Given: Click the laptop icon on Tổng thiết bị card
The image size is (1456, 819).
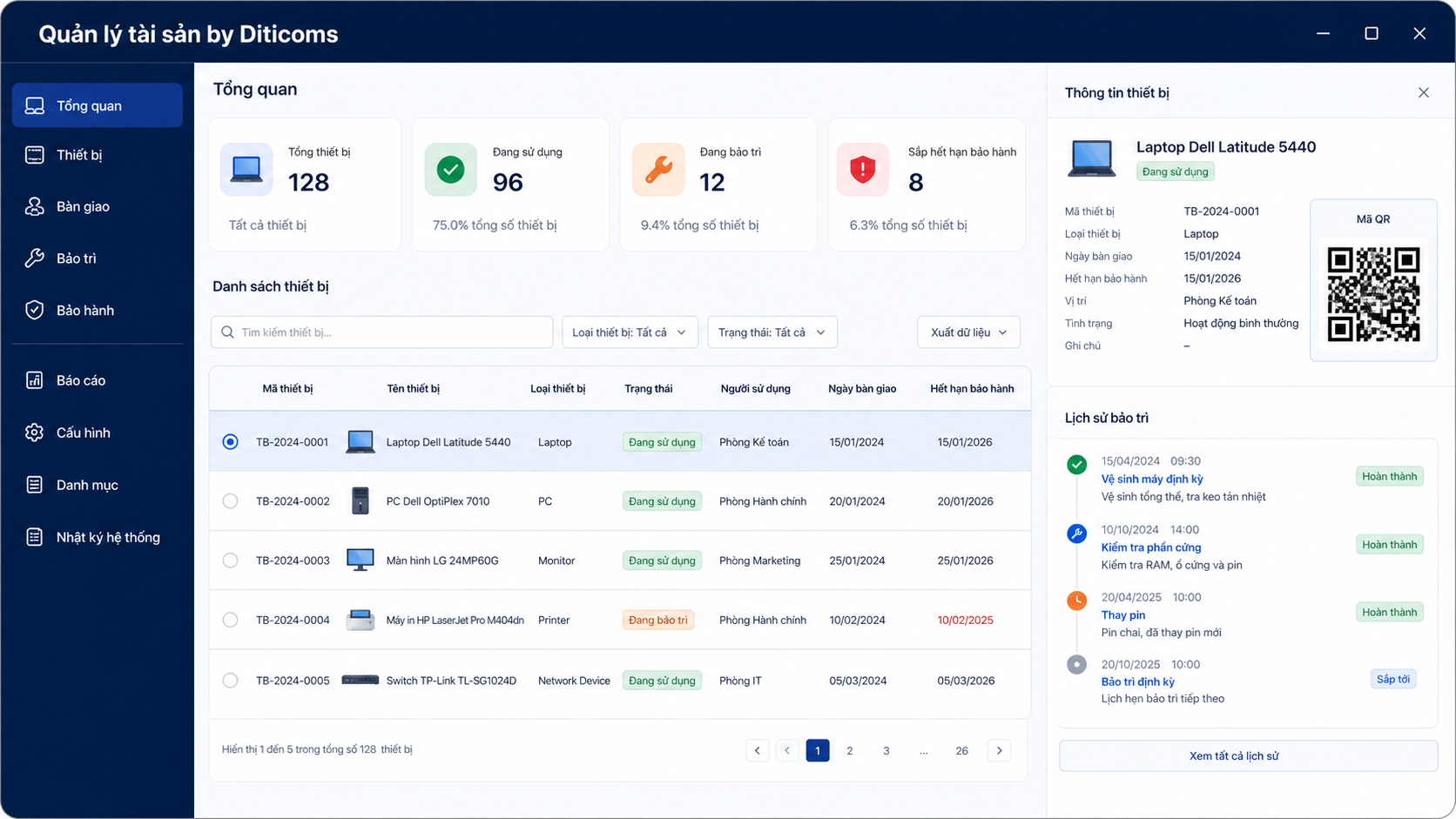Looking at the screenshot, I should point(246,169).
